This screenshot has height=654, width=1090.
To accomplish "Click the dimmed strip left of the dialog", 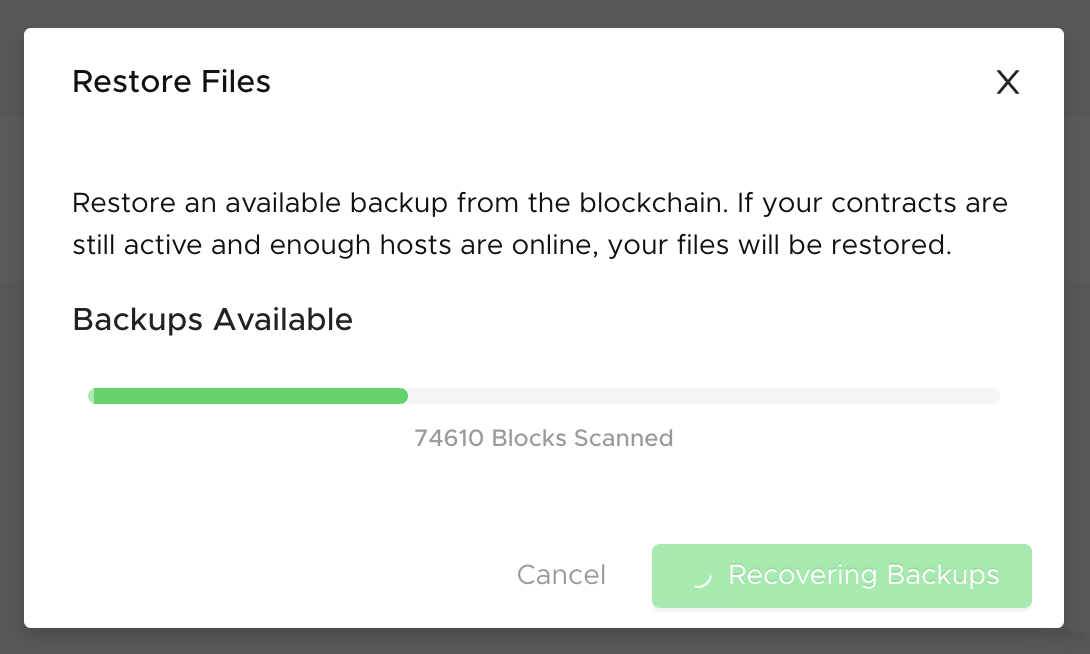I will [x=12, y=327].
